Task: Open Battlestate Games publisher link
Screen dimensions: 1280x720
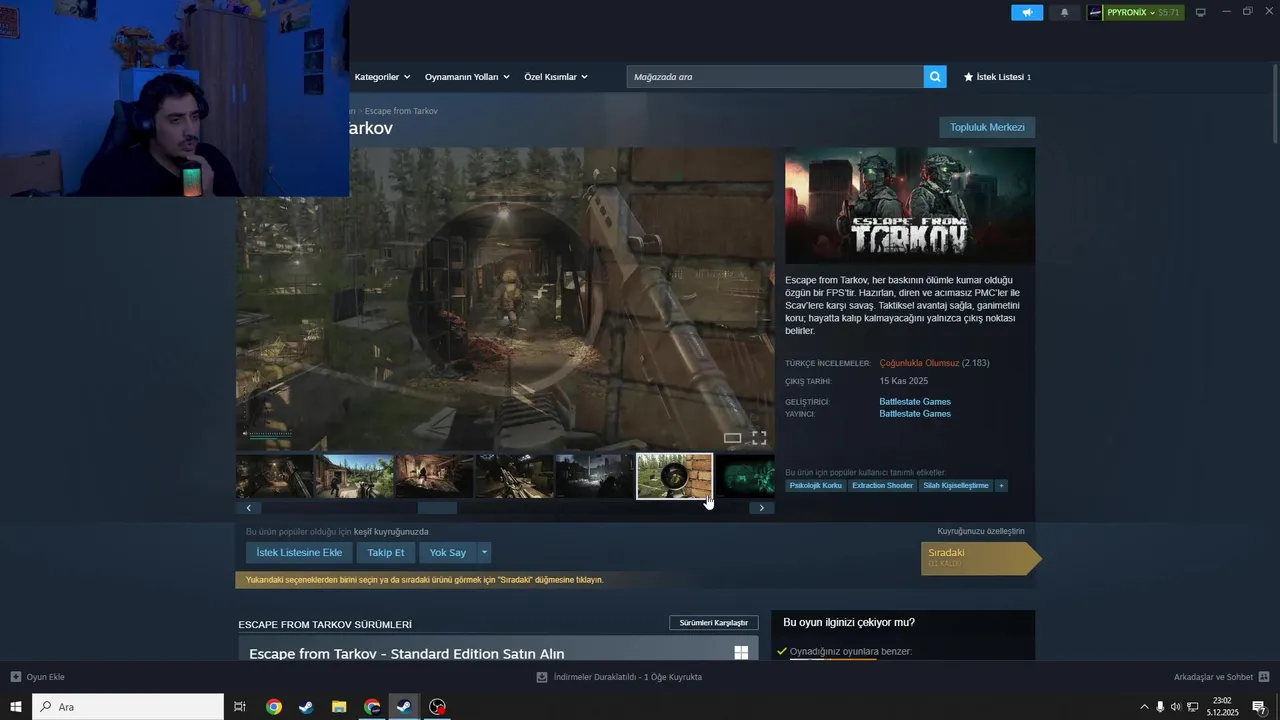Action: pos(915,414)
